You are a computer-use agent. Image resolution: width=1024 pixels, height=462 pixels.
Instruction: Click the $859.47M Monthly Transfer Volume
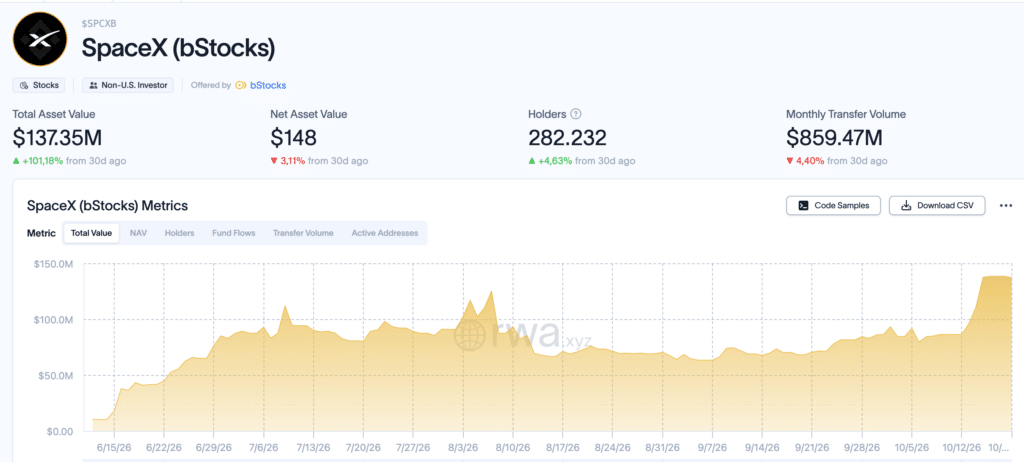(835, 138)
